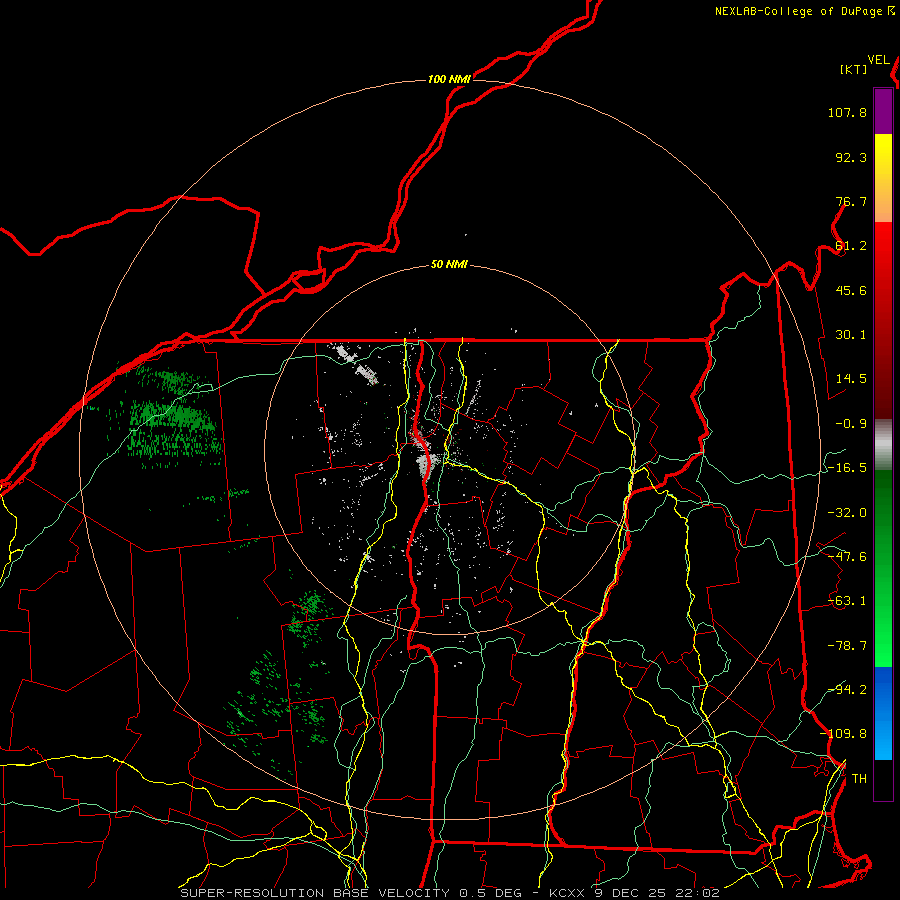Click the blue segment of velocity color bar
The width and height of the screenshot is (900, 900).
point(883,713)
